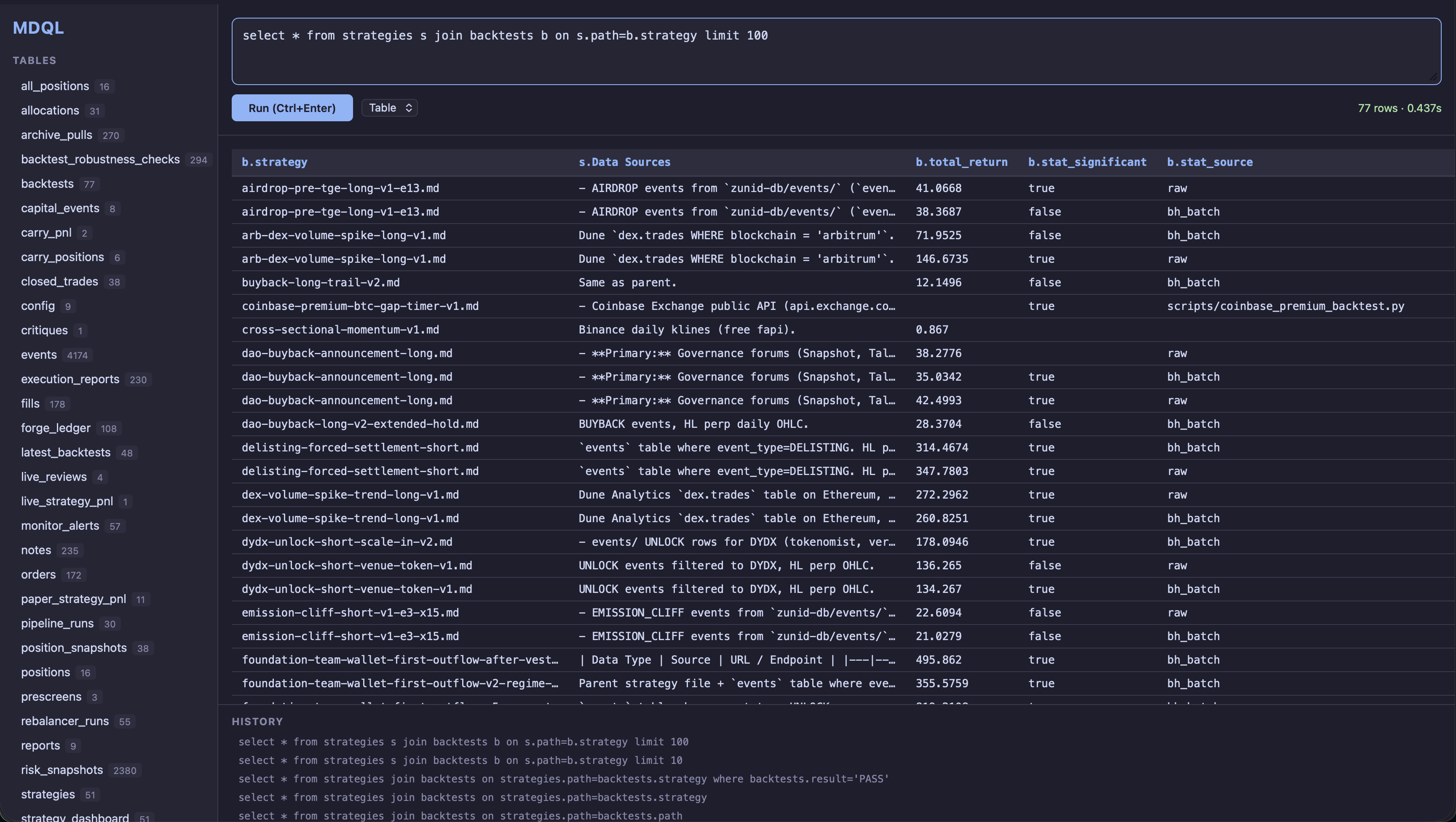Click dao-buyback-long-v2-extended-hold.md cell
The width and height of the screenshot is (1456, 822).
pyautogui.click(x=360, y=424)
